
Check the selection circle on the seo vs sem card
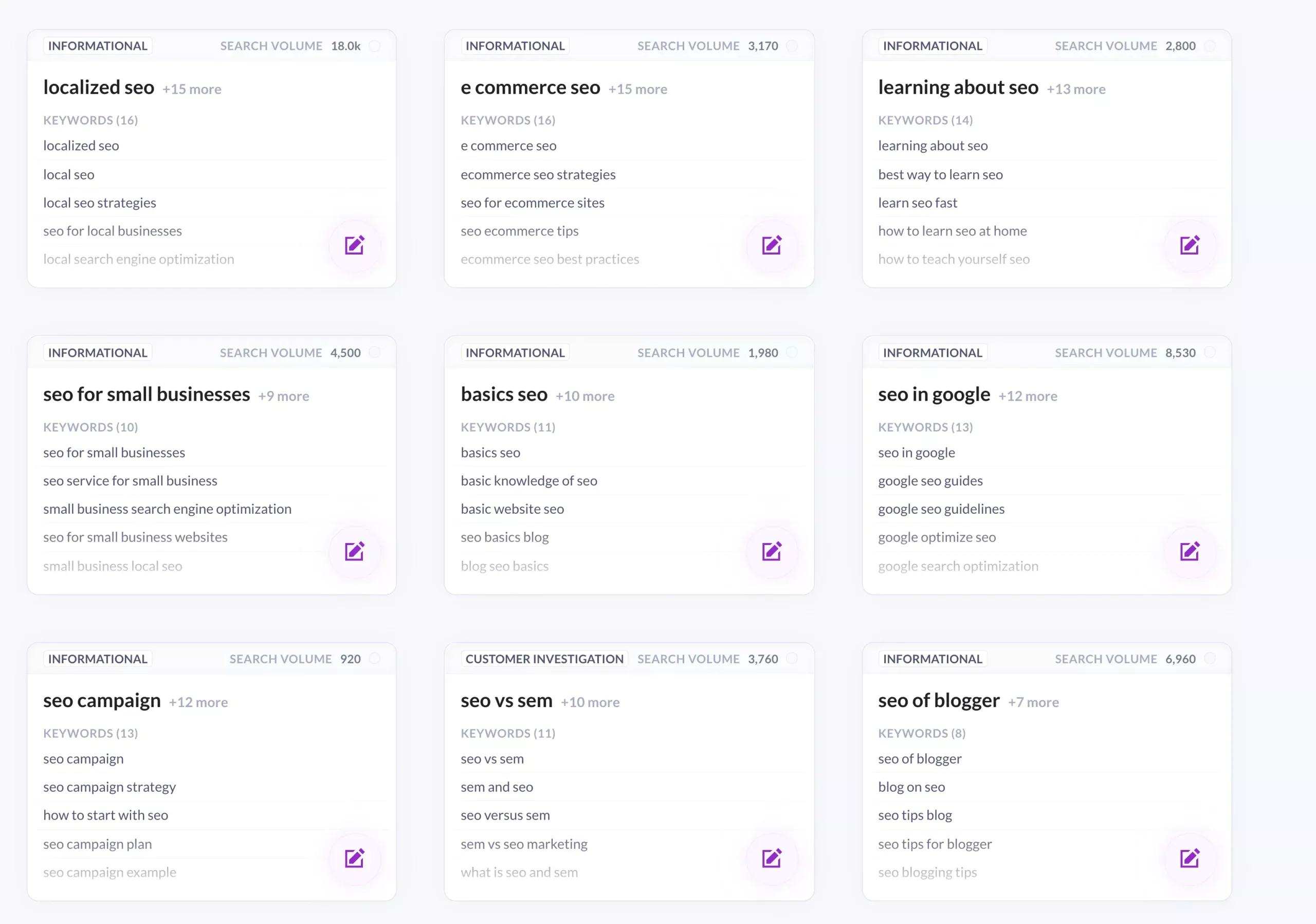[x=793, y=659]
